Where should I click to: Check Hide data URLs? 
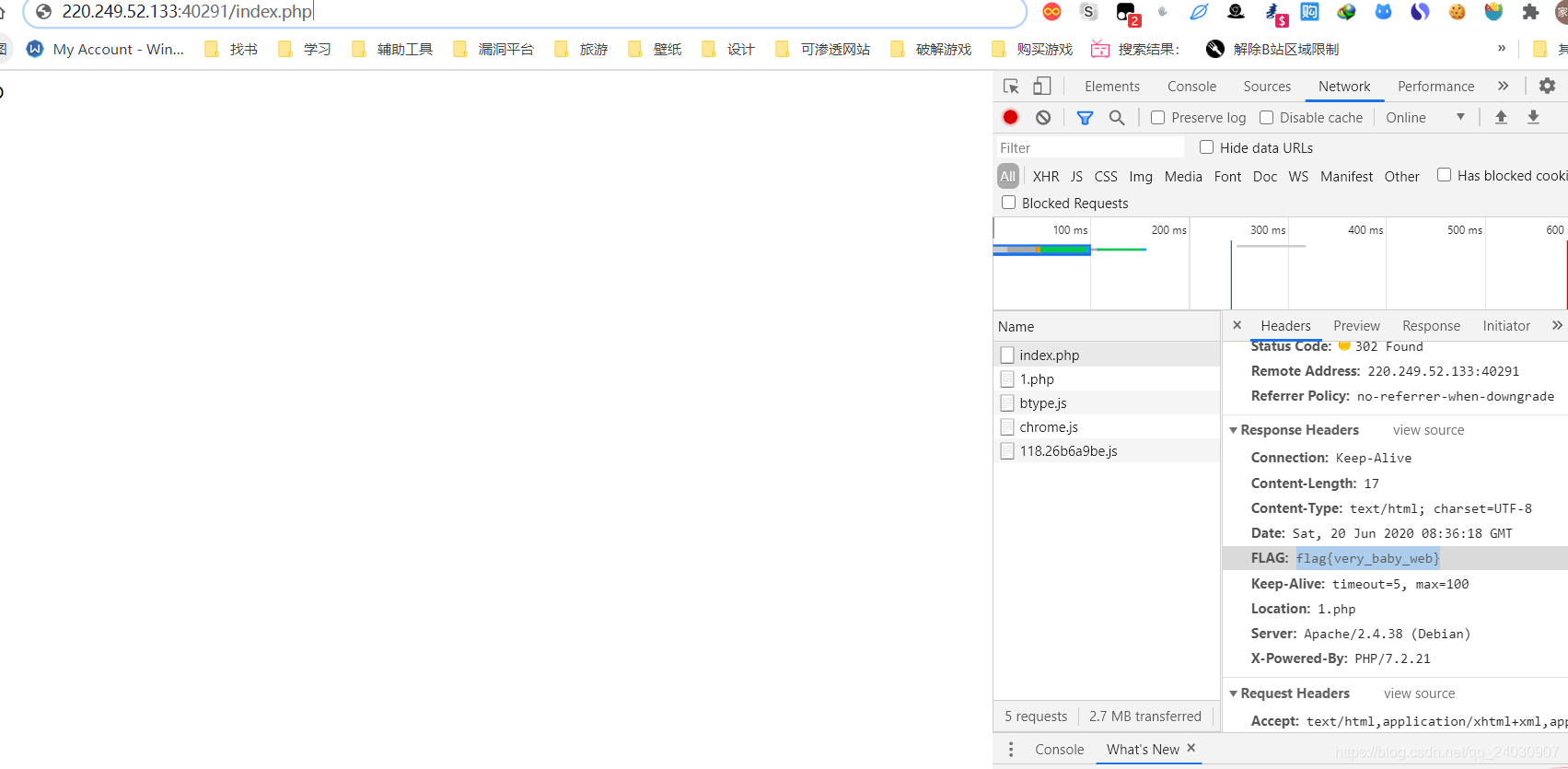pos(1206,147)
